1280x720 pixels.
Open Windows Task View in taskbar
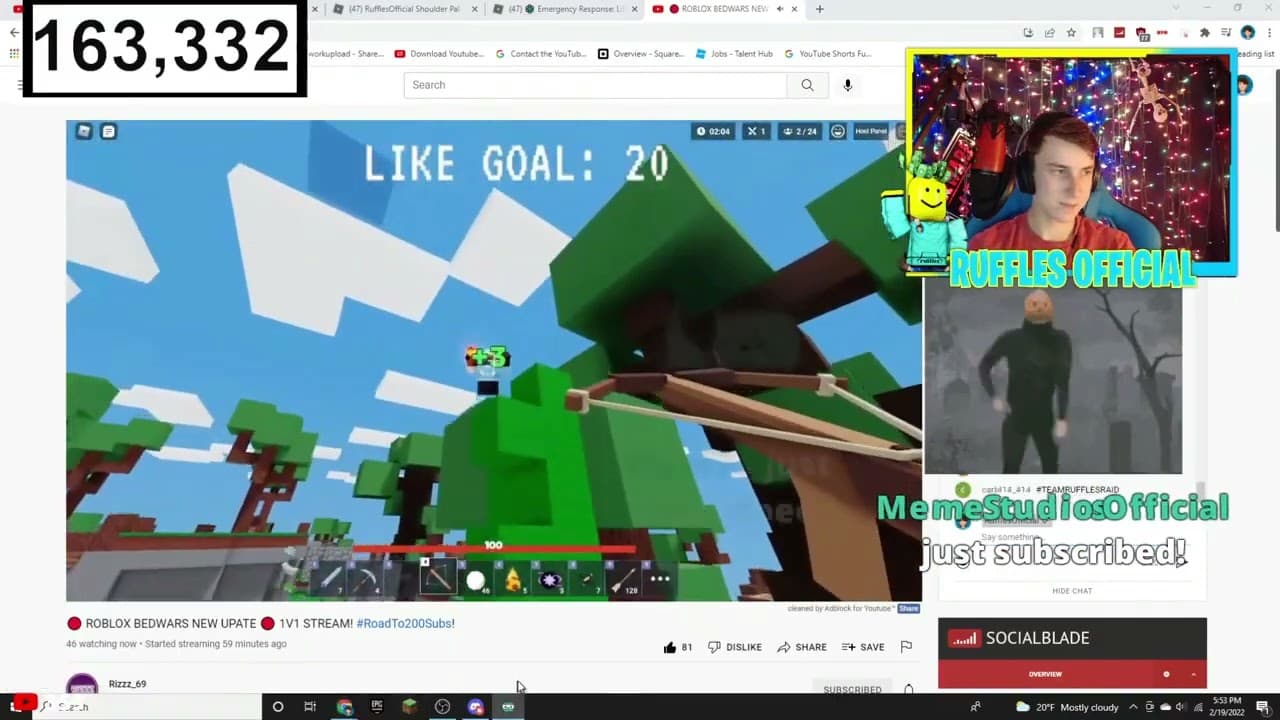[x=310, y=707]
